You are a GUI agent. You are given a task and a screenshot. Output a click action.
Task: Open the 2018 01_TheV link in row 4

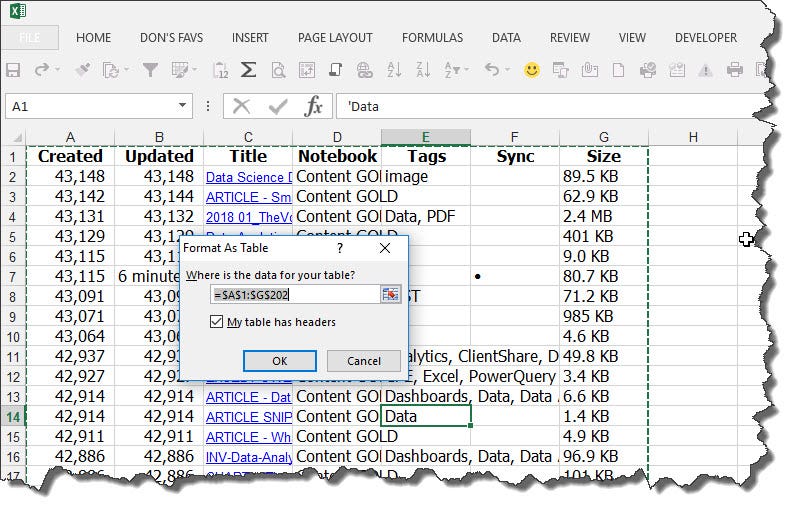point(249,217)
